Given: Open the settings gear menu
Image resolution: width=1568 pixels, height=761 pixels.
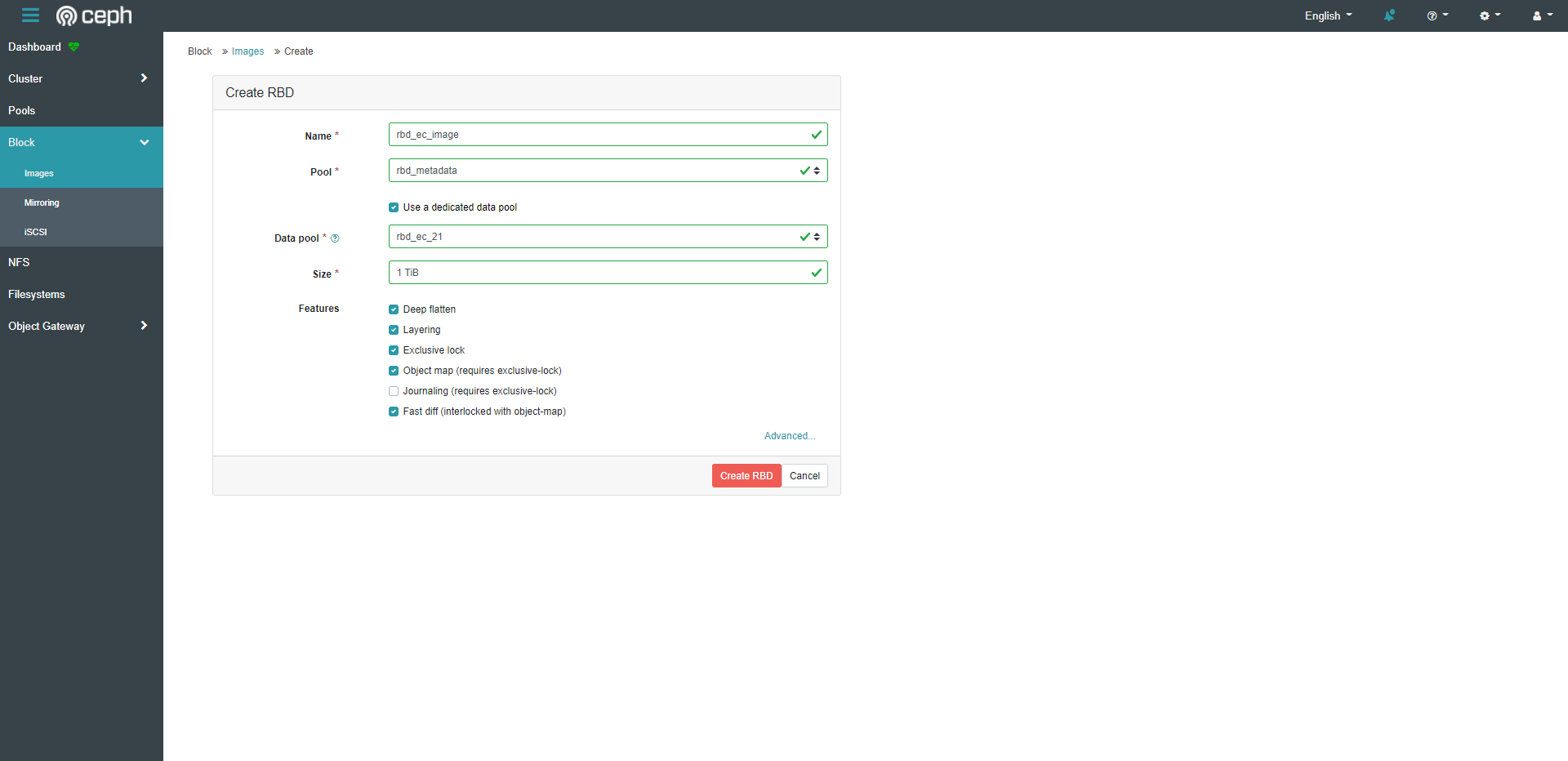Looking at the screenshot, I should 1490,16.
